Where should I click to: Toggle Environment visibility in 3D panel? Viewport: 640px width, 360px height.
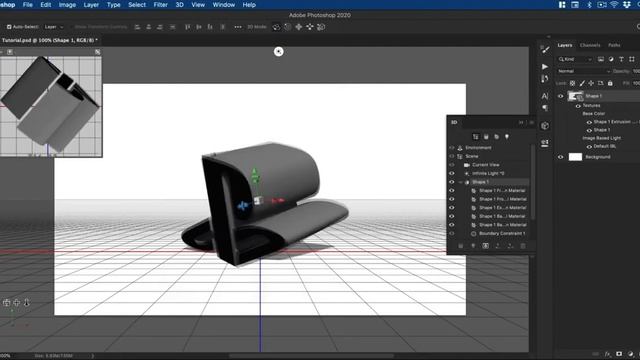coord(452,148)
